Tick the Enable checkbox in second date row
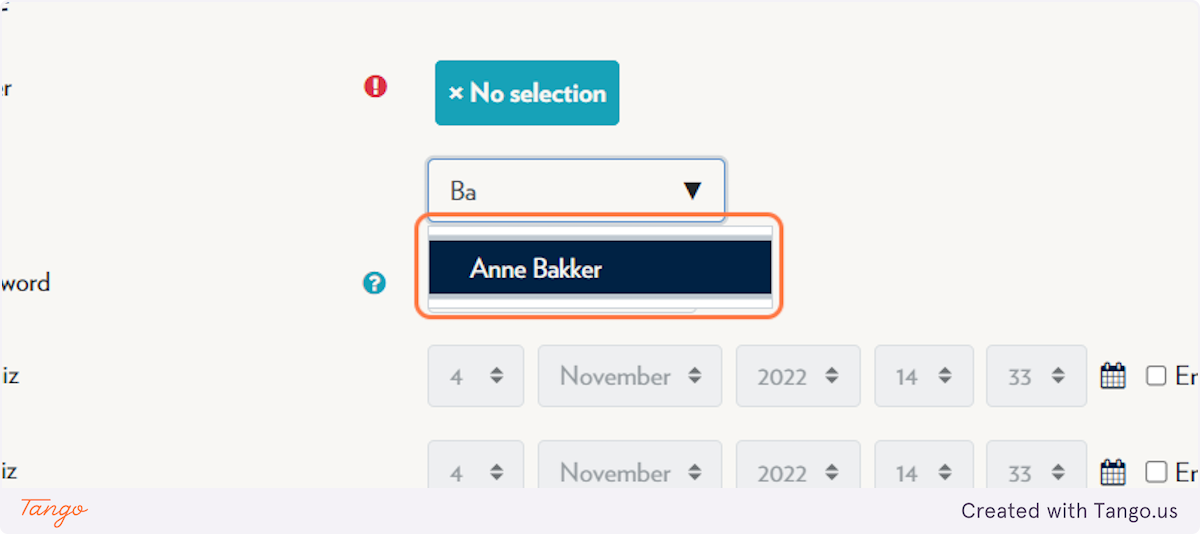 coord(1156,472)
